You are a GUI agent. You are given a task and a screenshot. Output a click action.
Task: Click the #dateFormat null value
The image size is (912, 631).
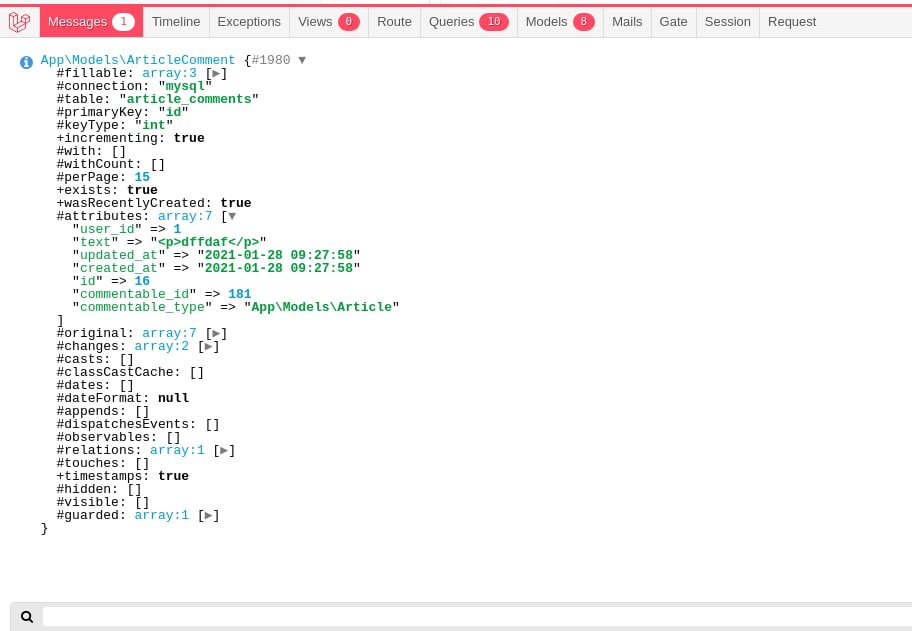tap(173, 398)
